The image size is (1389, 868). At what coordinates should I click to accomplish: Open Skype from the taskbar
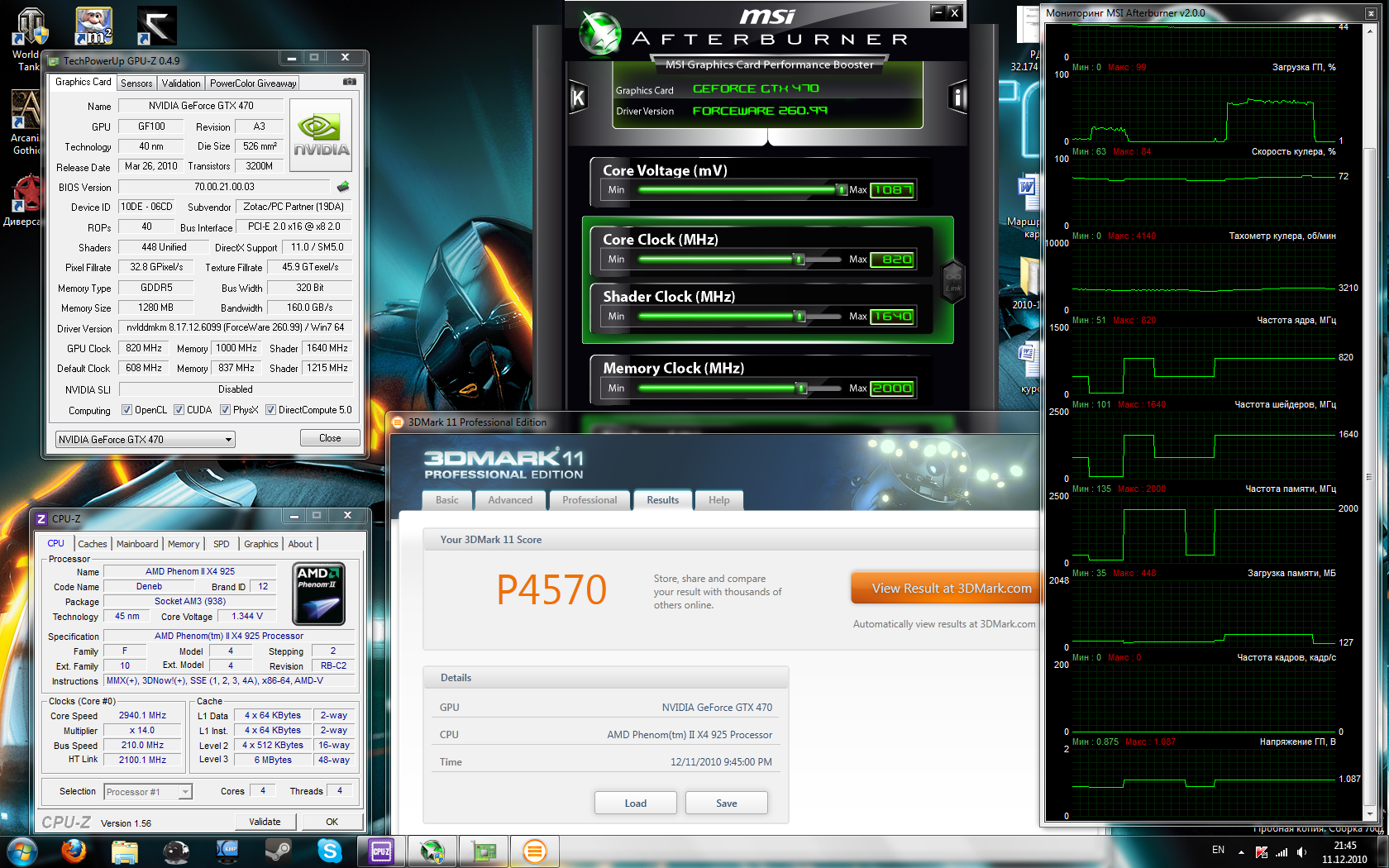[329, 851]
